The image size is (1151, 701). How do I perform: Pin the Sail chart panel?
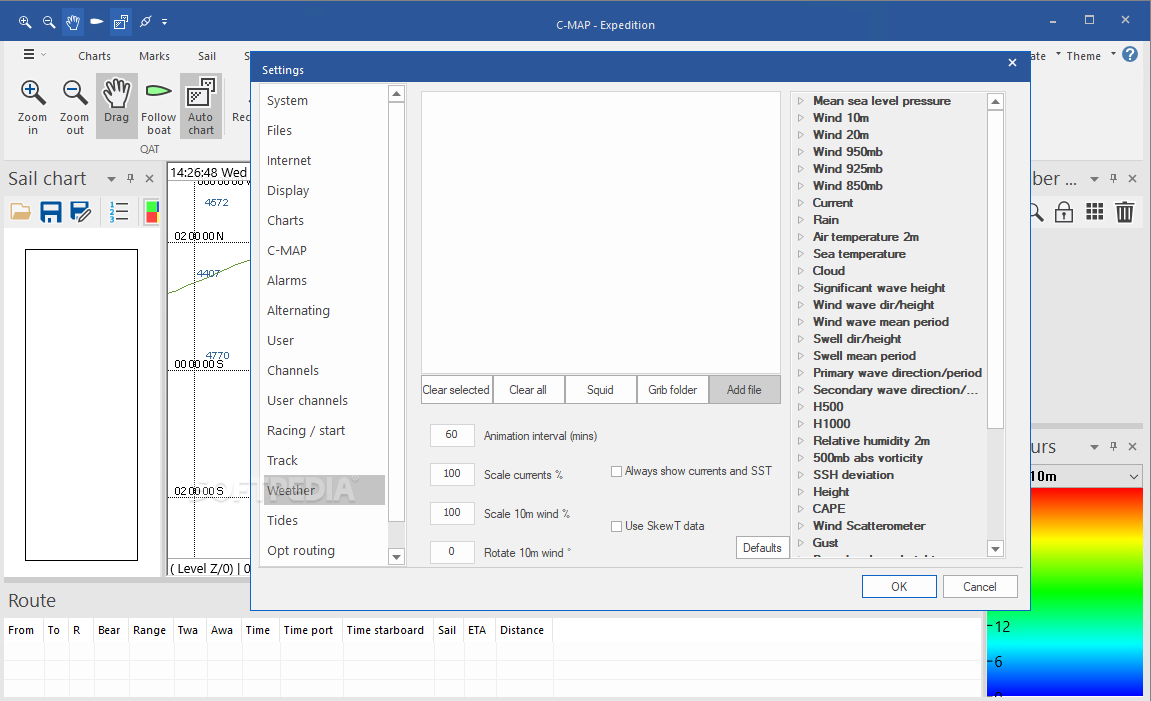pos(131,178)
